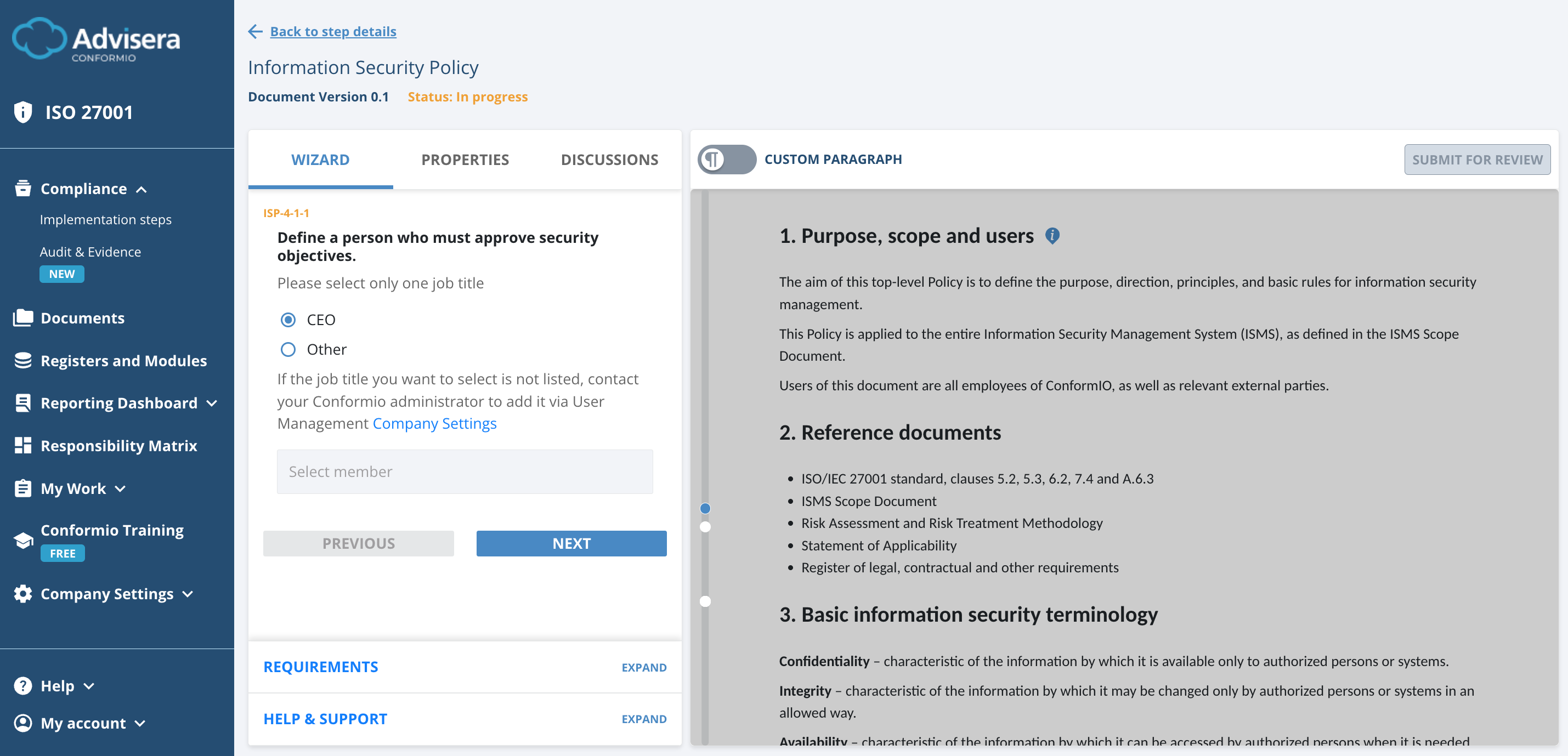Click the Conformio Training graduation cap icon
This screenshot has height=756, width=1568.
click(22, 539)
